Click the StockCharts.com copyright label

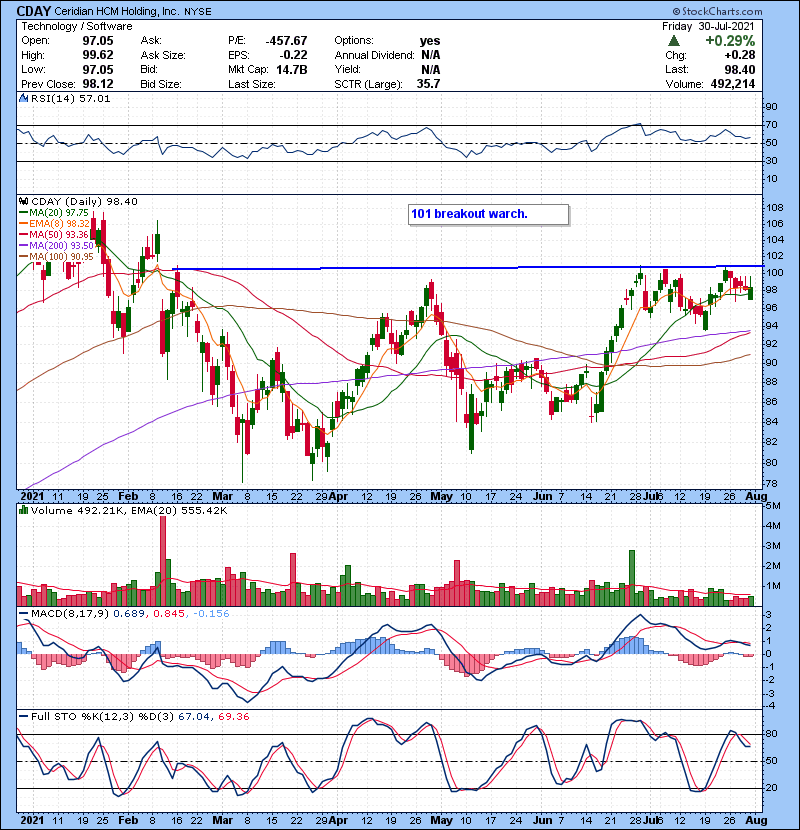[717, 11]
